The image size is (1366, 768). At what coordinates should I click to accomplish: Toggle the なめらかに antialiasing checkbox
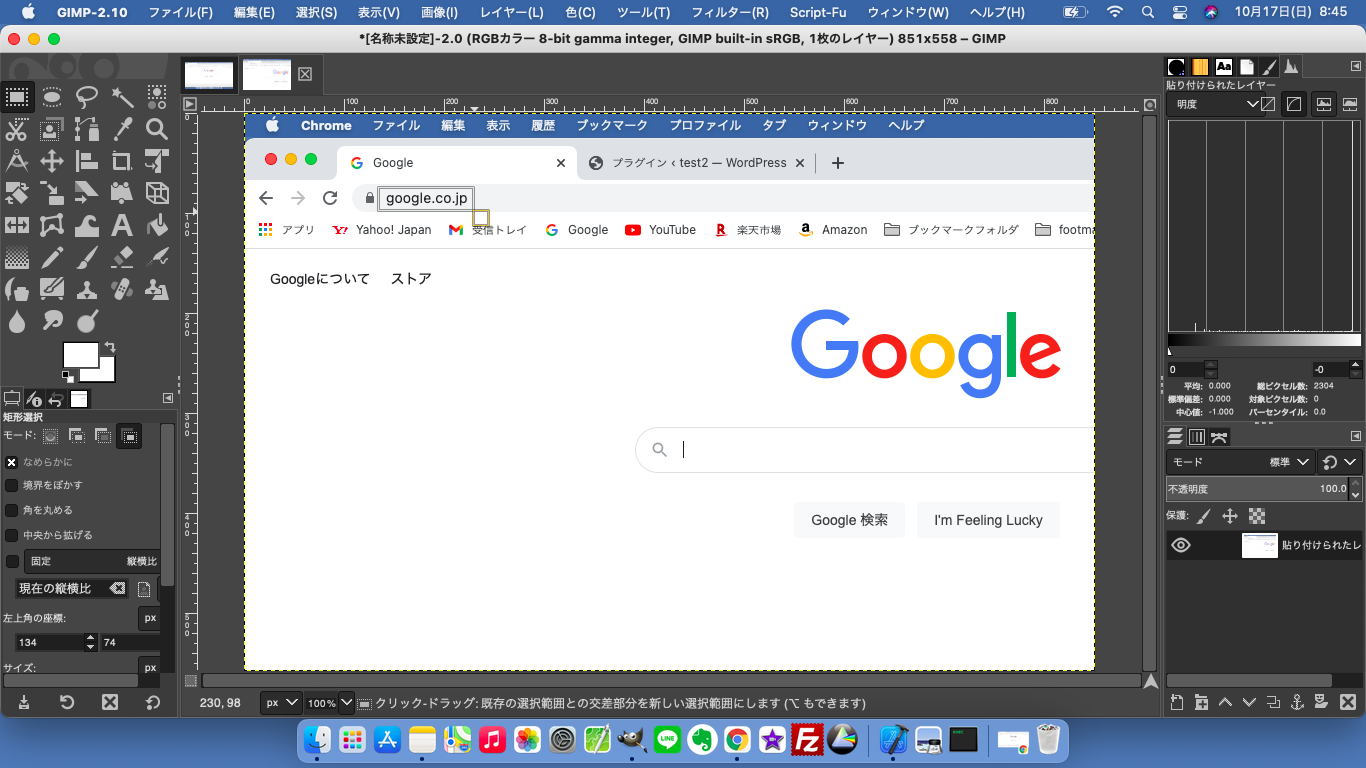tap(12, 462)
